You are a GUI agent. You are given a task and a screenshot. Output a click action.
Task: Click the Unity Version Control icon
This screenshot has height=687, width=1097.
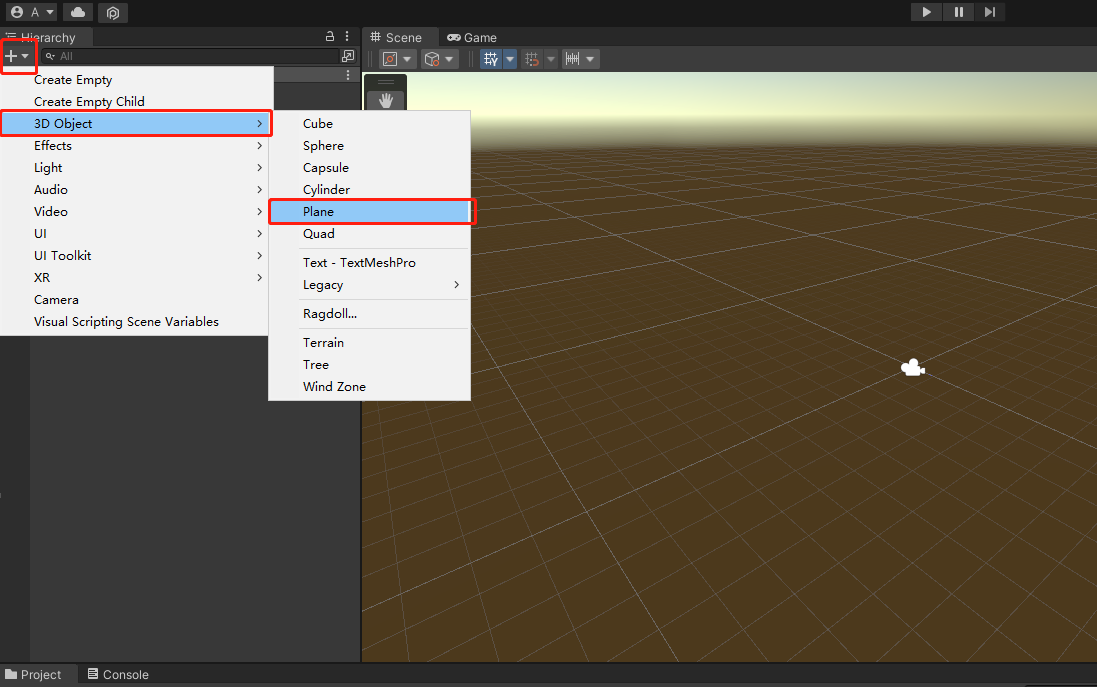[113, 13]
